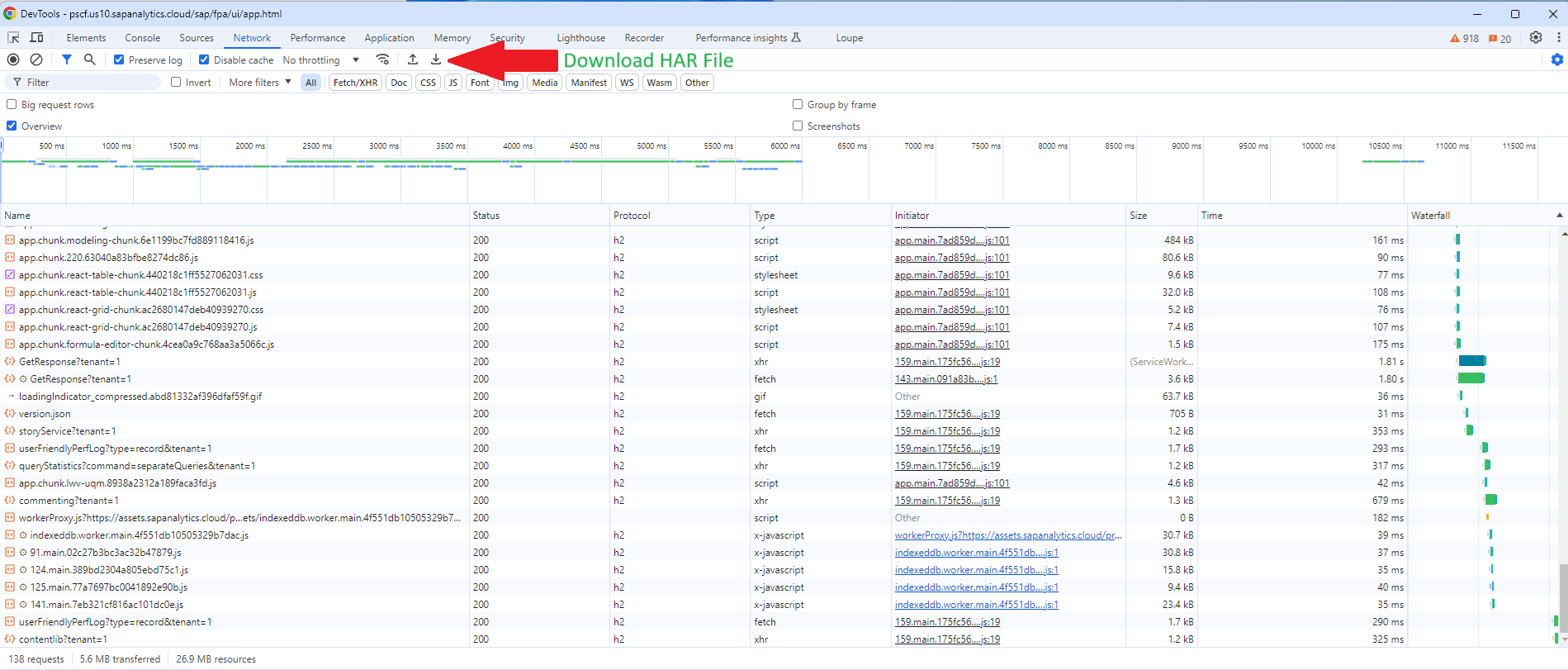This screenshot has height=670, width=1568.
Task: Click the Performance insights flask icon
Action: coord(796,37)
